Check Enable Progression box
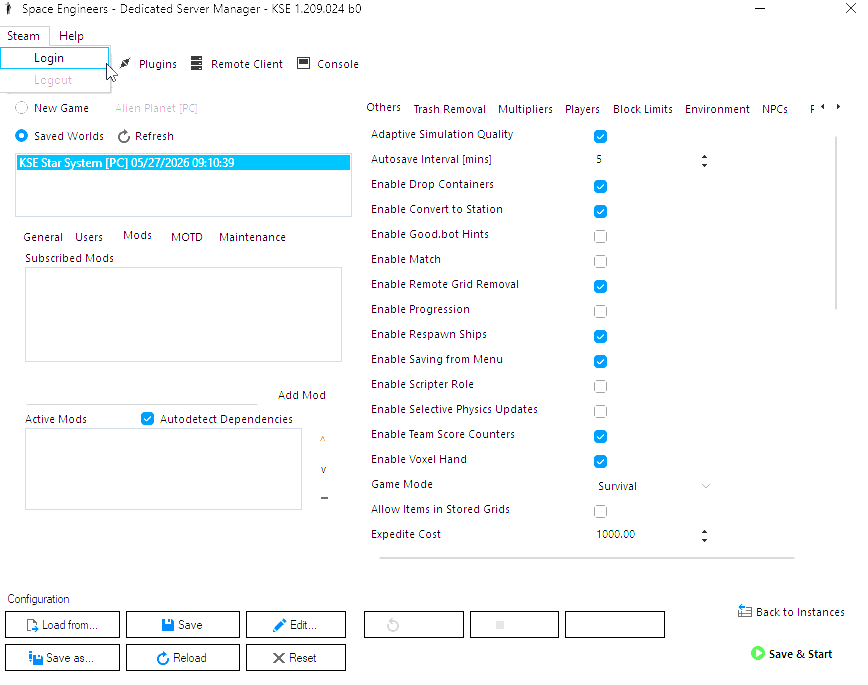The height and width of the screenshot is (685, 868). point(600,311)
